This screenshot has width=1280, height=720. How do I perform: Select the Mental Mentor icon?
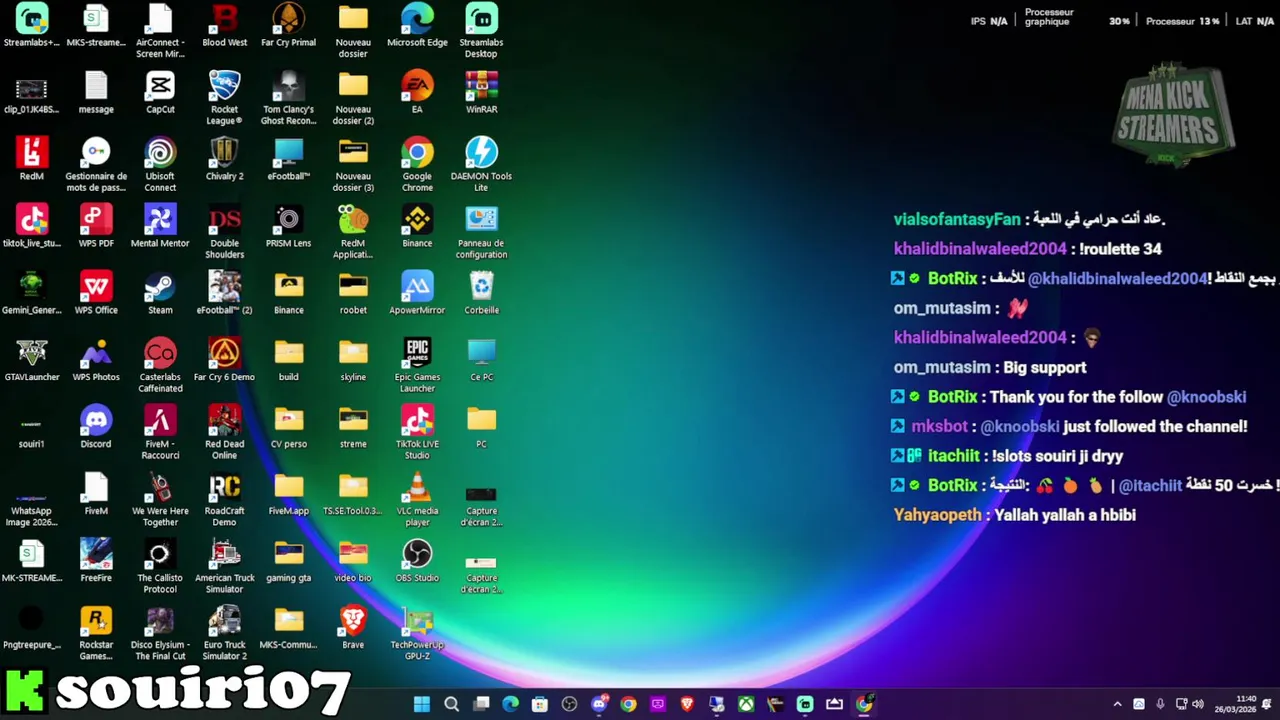160,227
